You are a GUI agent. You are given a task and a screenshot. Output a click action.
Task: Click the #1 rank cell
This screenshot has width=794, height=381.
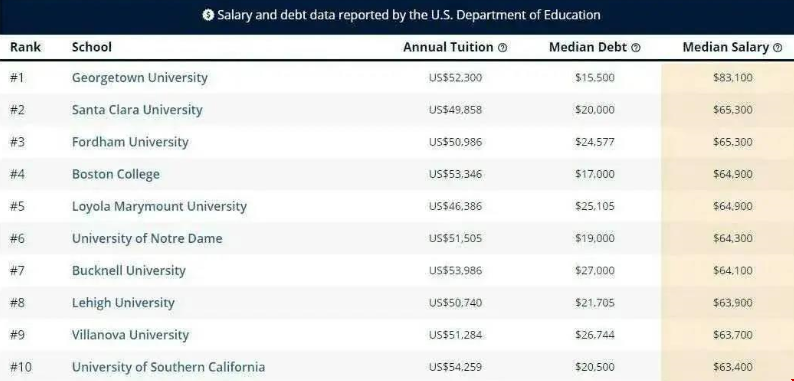(x=17, y=78)
